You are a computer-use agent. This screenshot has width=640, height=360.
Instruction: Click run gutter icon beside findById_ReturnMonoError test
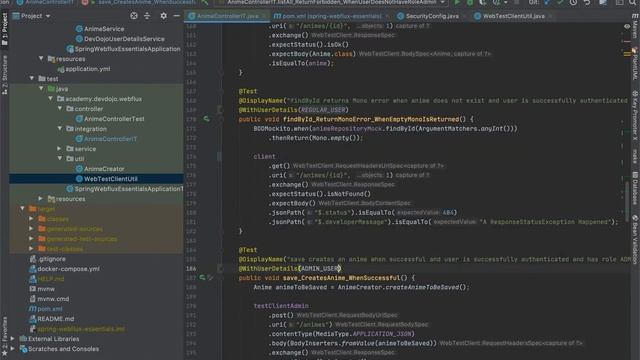[207, 119]
